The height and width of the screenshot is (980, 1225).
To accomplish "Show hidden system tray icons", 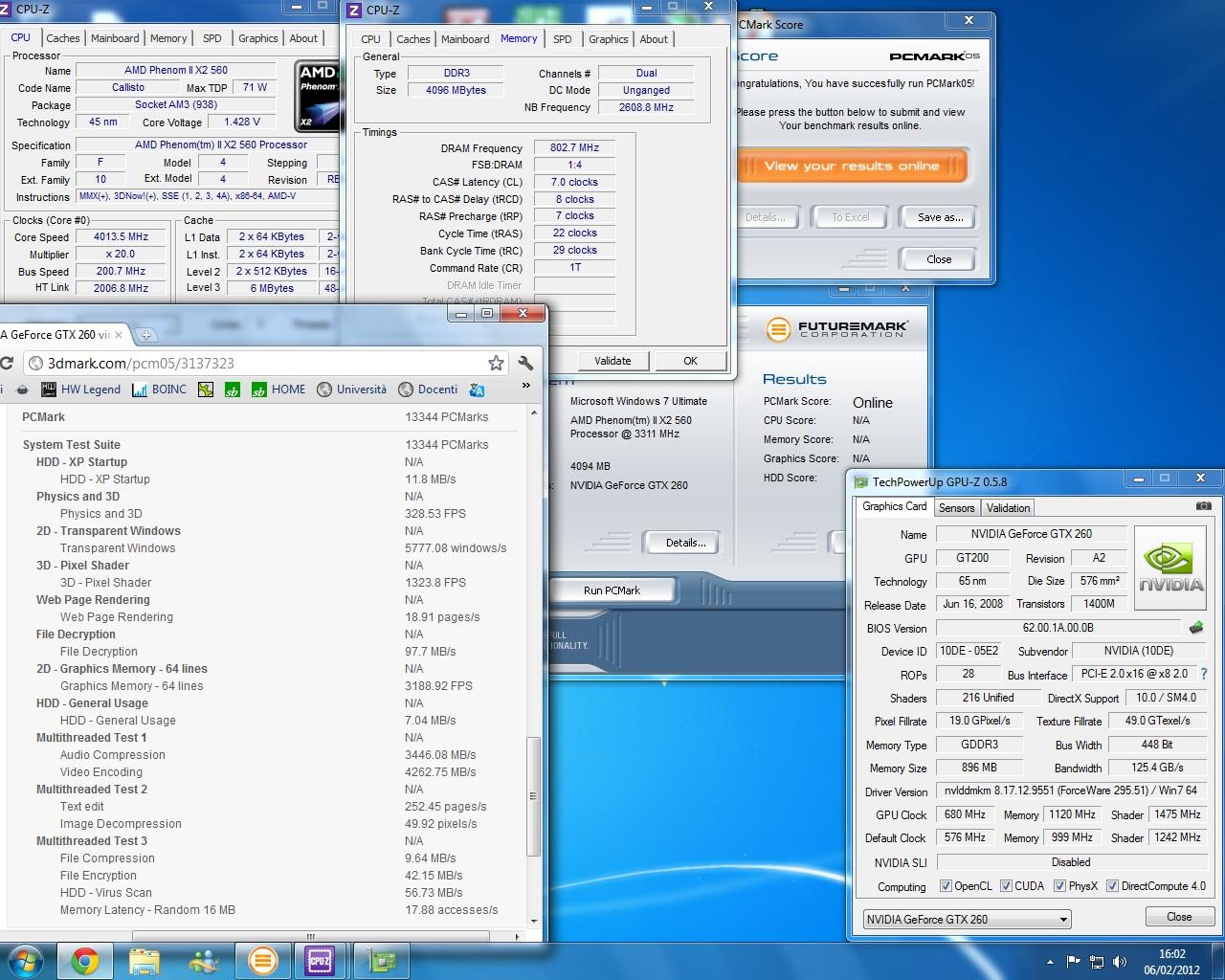I will pos(1050,962).
